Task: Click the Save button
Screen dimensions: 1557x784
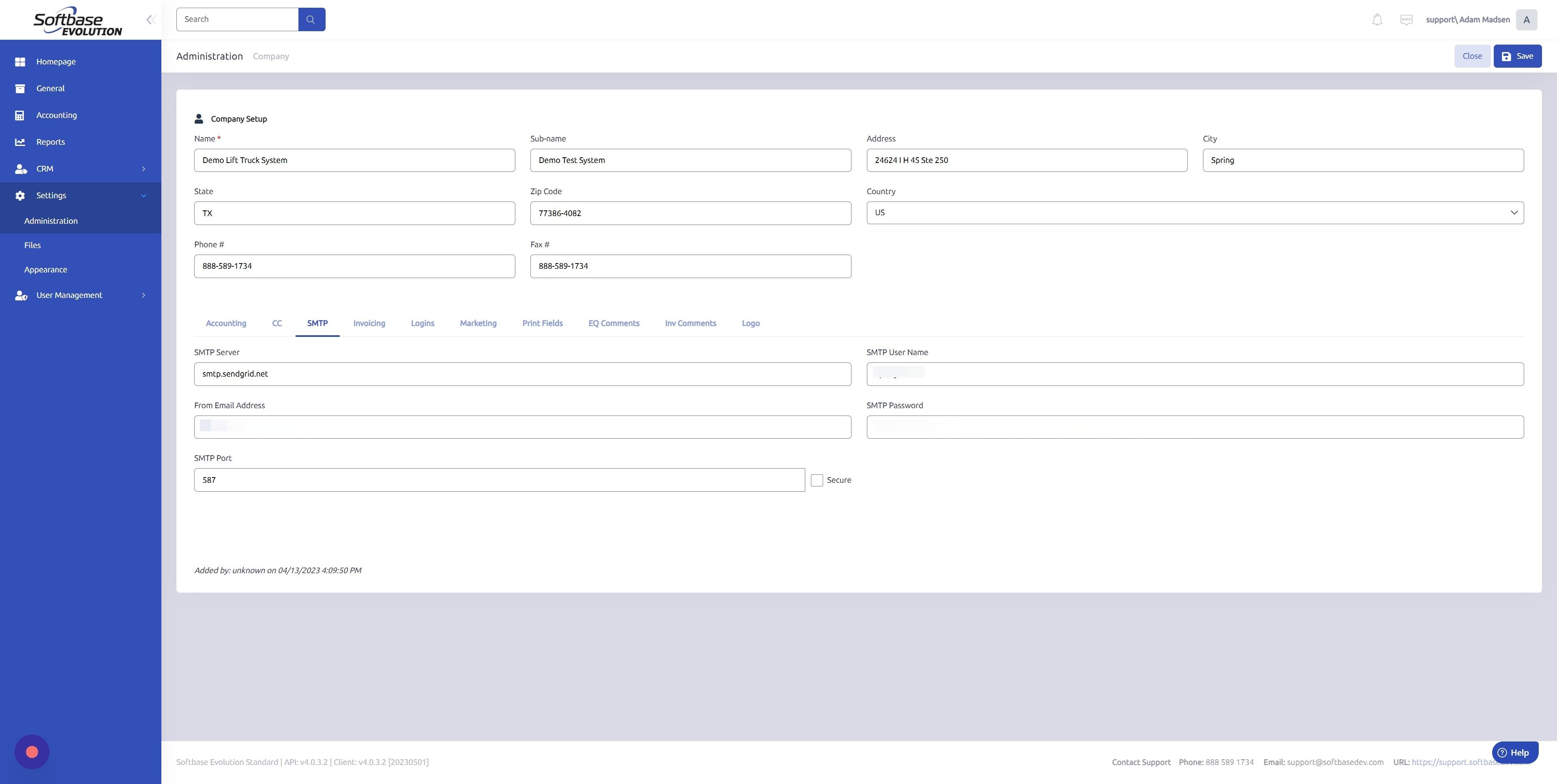Action: [1518, 56]
